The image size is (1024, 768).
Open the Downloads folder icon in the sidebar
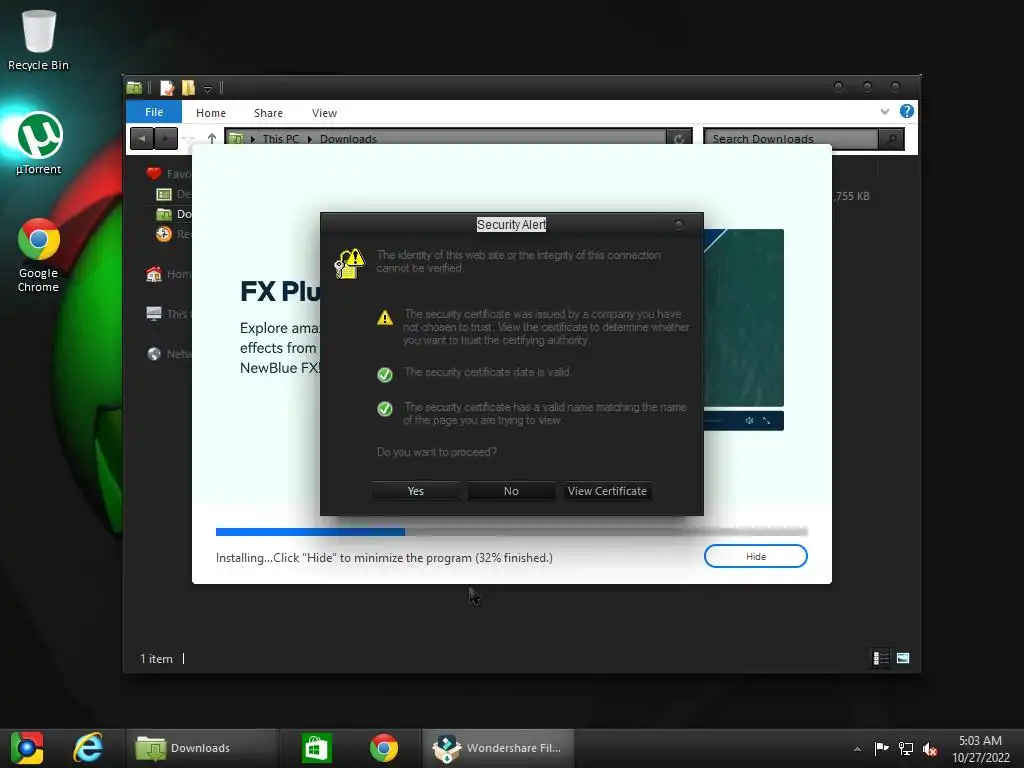pyautogui.click(x=164, y=214)
